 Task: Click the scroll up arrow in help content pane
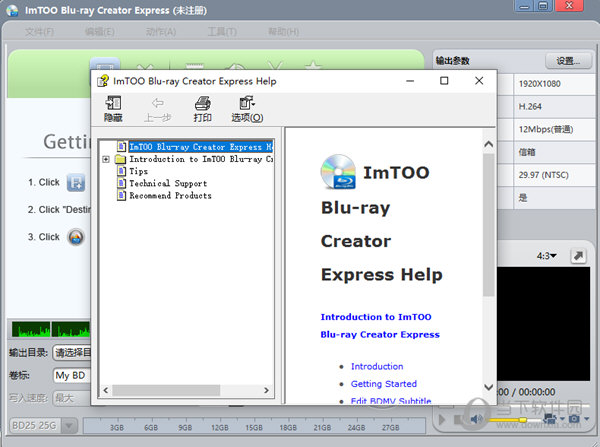pyautogui.click(x=488, y=144)
